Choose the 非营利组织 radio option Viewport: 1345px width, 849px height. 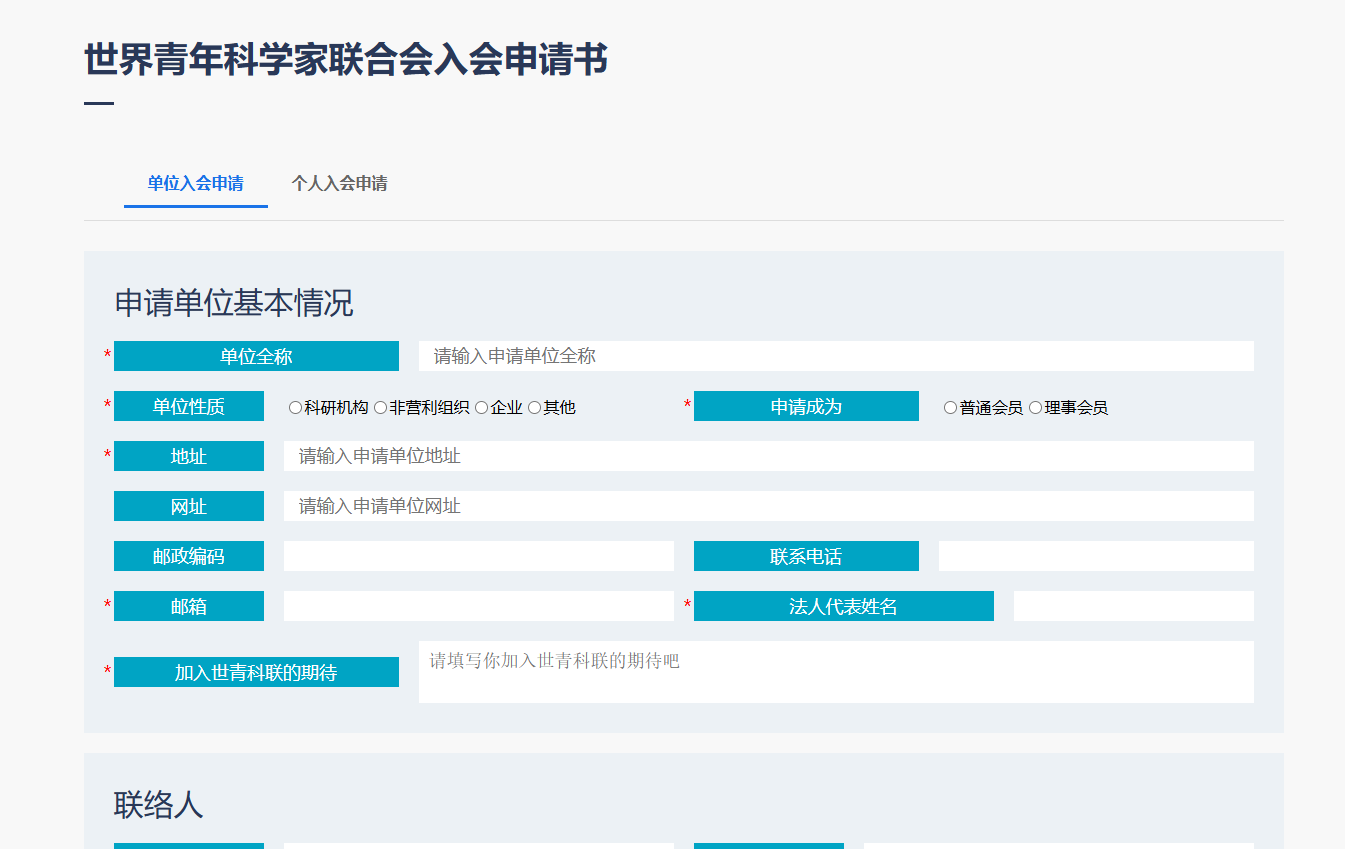tap(380, 408)
